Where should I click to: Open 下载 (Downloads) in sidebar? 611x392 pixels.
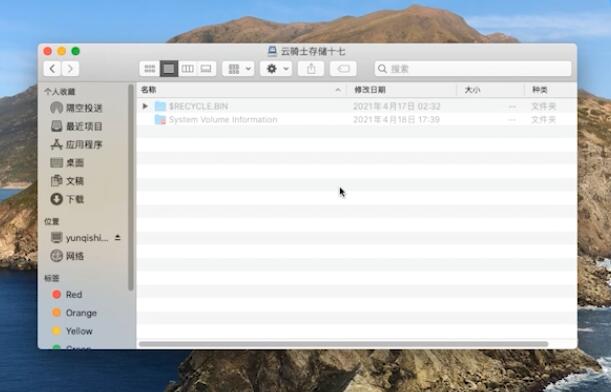(x=67, y=199)
